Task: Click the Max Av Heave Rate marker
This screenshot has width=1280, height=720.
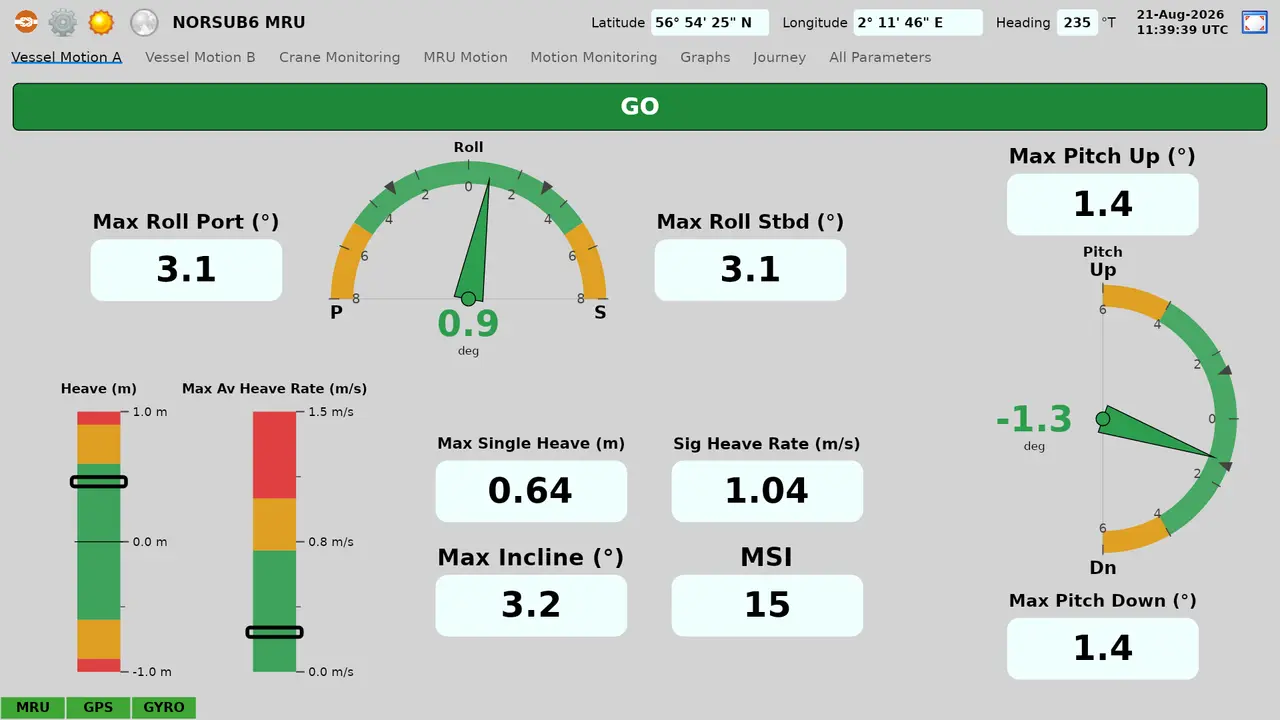Action: click(274, 632)
